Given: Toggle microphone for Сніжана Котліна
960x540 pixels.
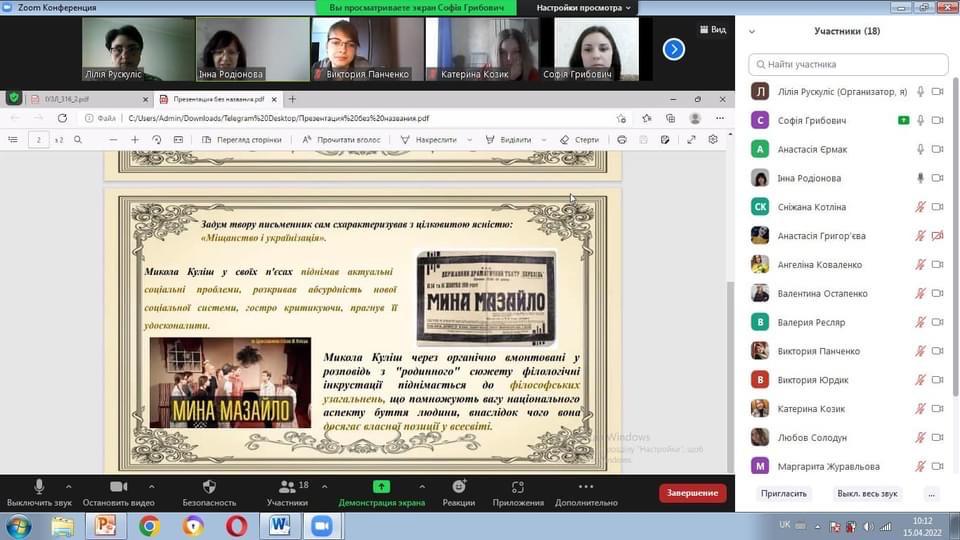Looking at the screenshot, I should click(920, 207).
